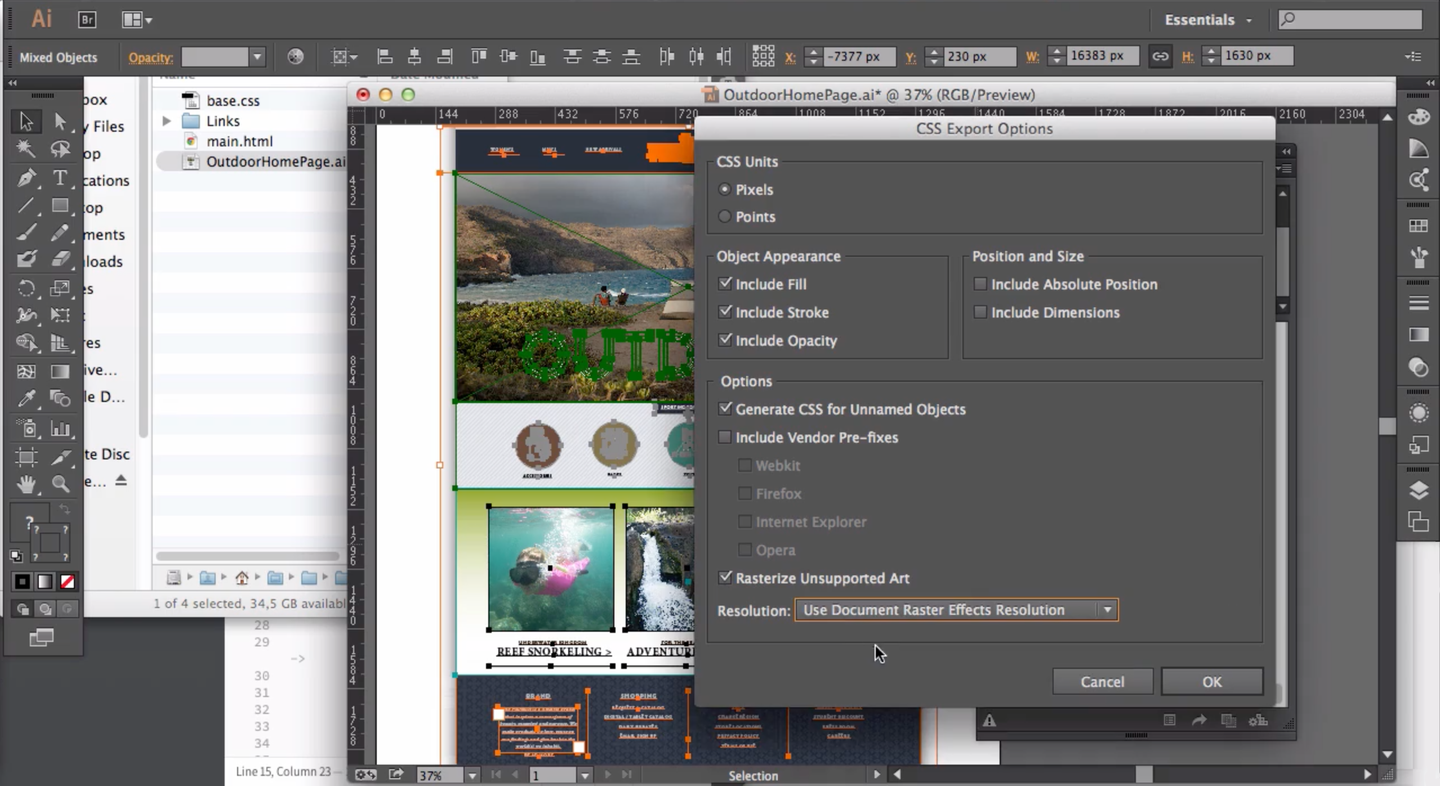Uncheck Rasterize Unsupported Art
Viewport: 1440px width, 786px height.
[725, 578]
